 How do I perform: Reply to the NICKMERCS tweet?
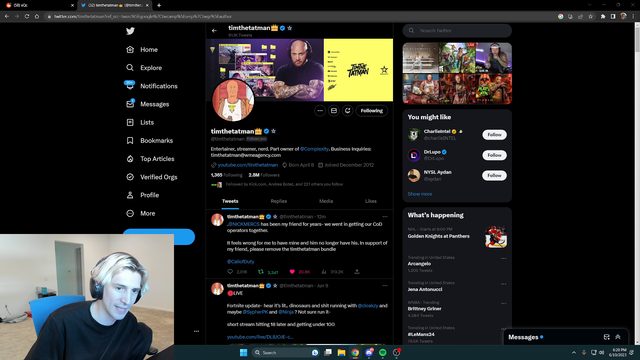coord(230,271)
